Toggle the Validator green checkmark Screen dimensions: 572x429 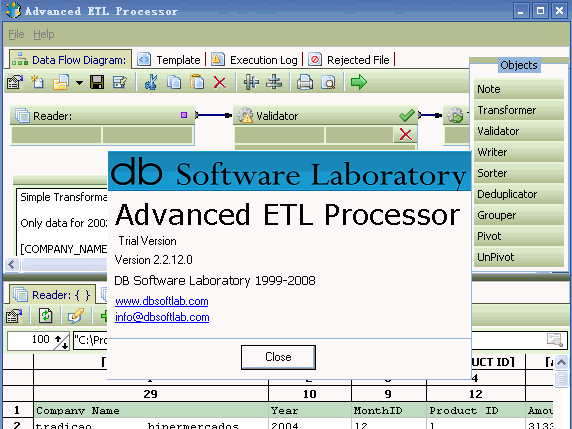point(406,116)
